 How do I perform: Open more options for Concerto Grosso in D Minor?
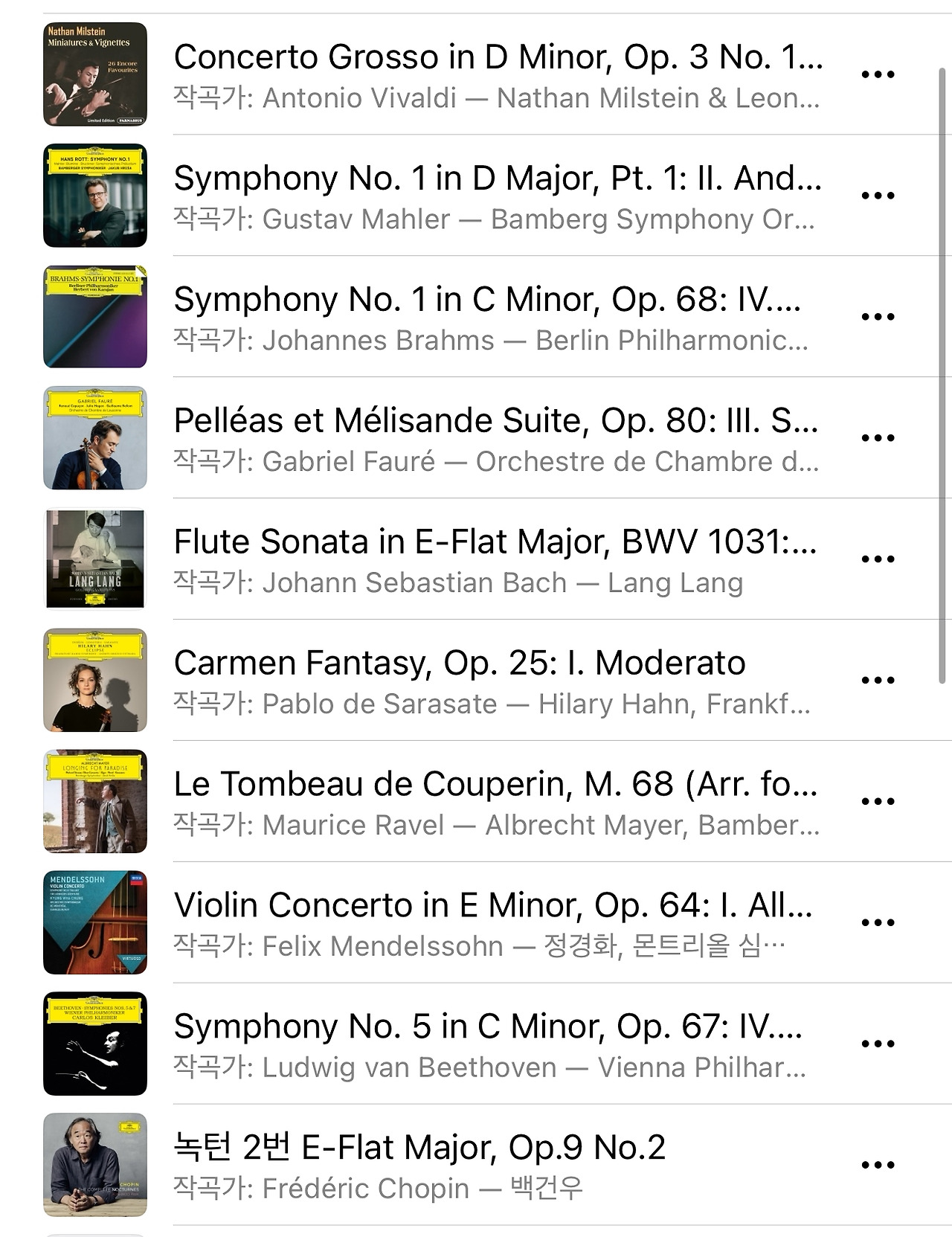pyautogui.click(x=878, y=74)
